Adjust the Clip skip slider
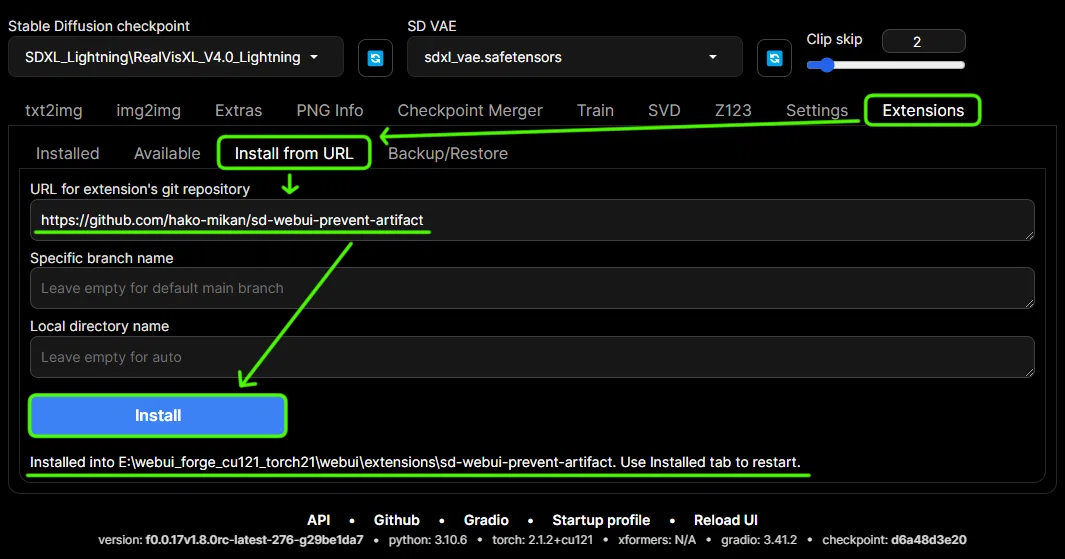1065x559 pixels. [x=886, y=65]
